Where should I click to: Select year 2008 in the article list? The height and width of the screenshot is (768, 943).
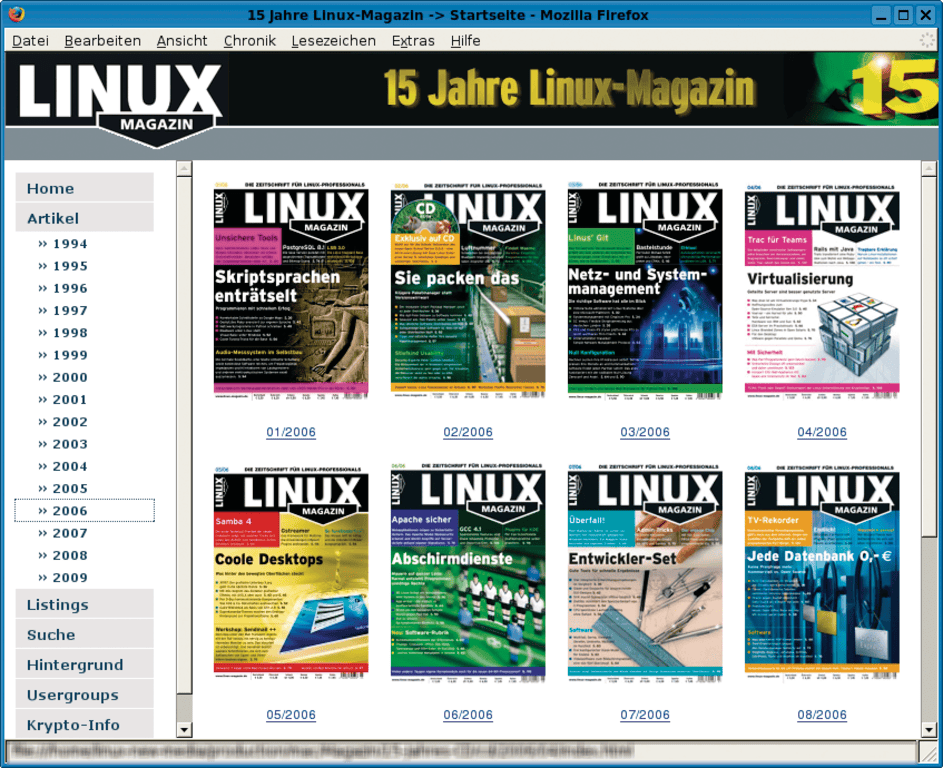pyautogui.click(x=63, y=555)
